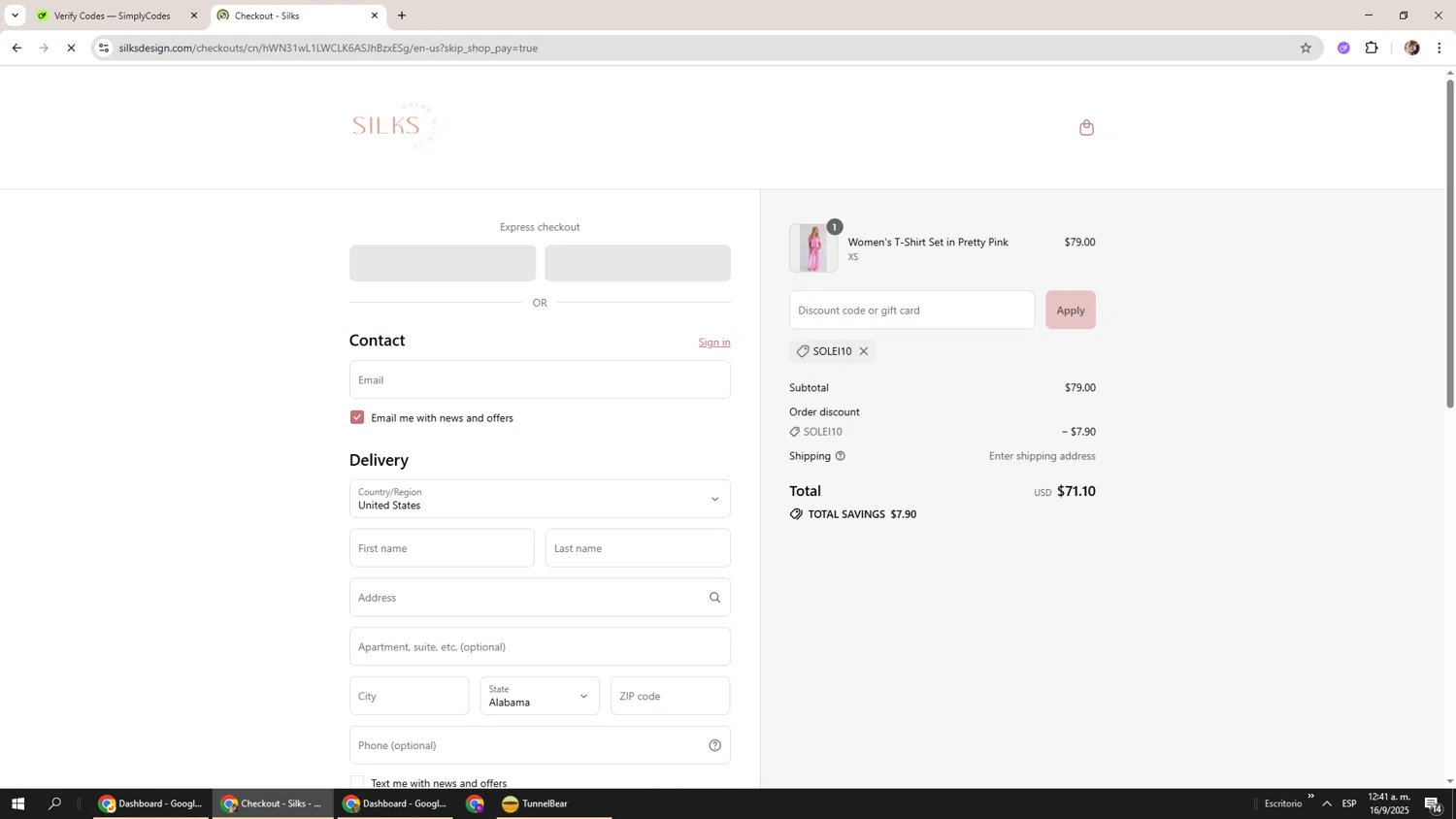Click the Sign in link

click(x=714, y=342)
